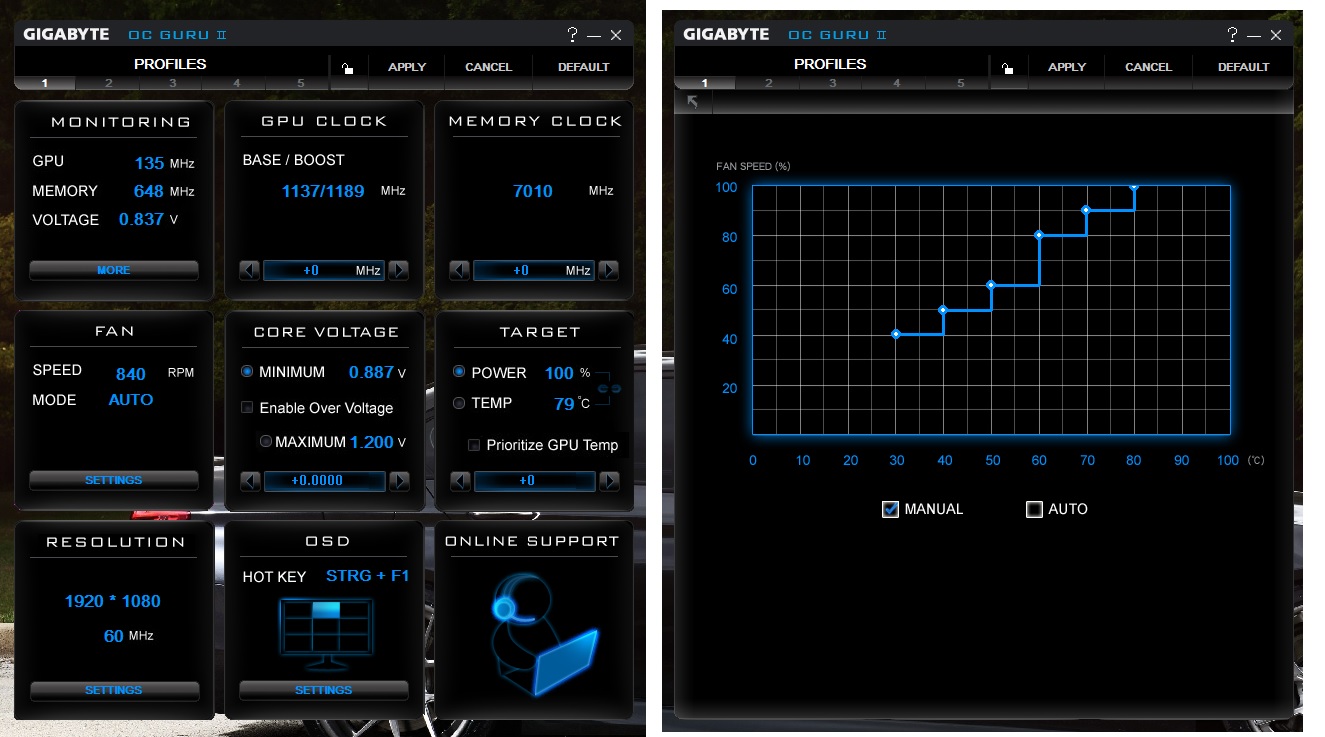Click CANCEL in the left window
This screenshot has width=1325, height=737.
tap(488, 67)
